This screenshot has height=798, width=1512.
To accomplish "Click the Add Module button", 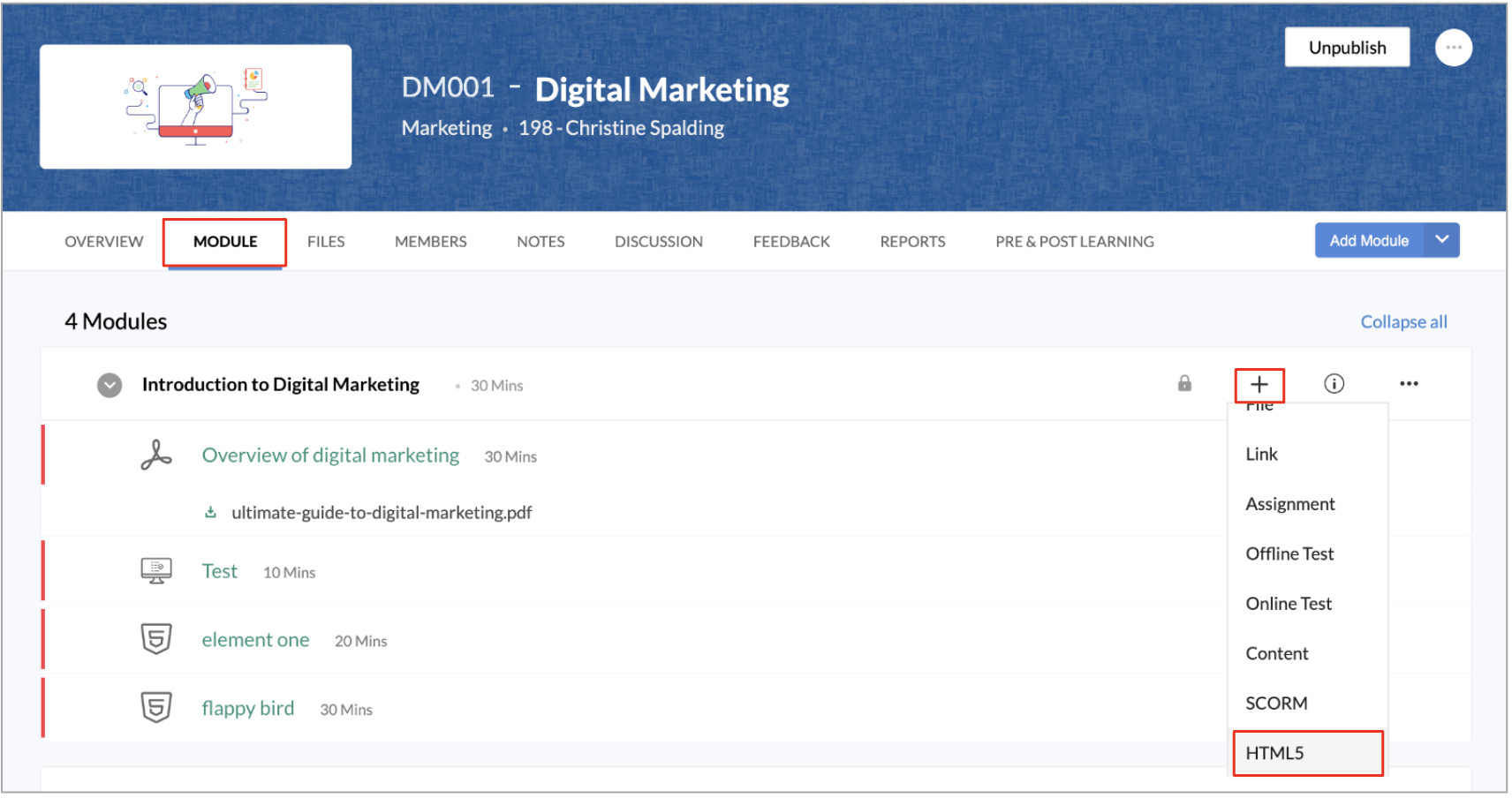I will (x=1369, y=240).
